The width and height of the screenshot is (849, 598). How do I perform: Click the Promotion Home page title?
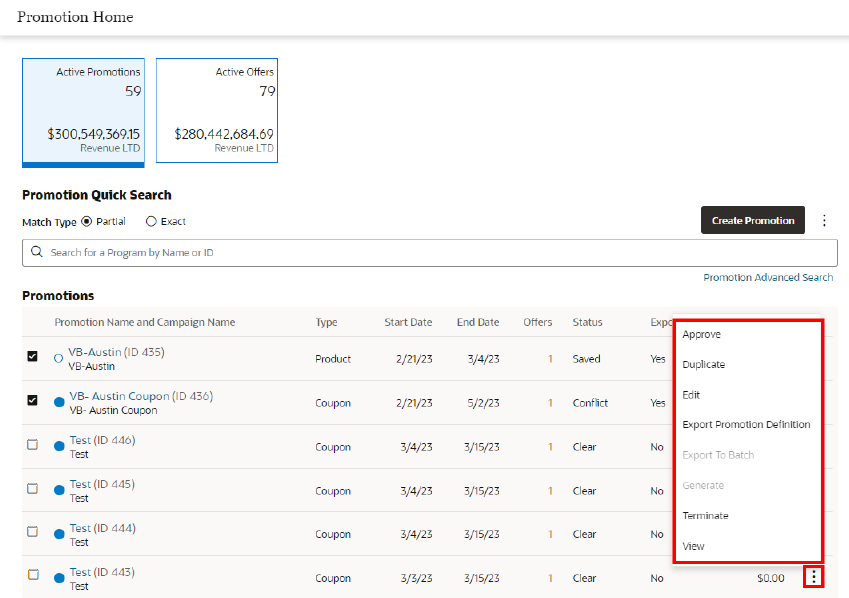pos(75,17)
